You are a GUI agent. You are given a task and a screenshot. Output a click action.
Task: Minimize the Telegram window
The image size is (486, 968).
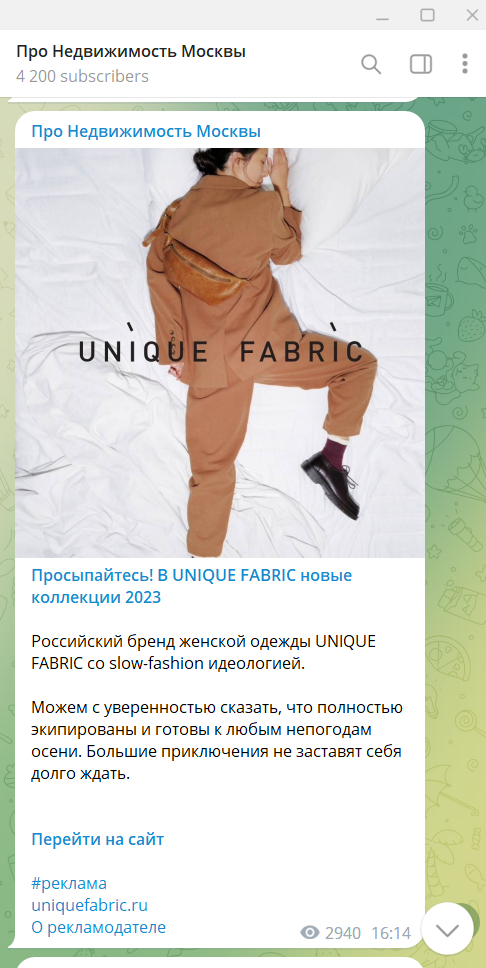point(382,15)
